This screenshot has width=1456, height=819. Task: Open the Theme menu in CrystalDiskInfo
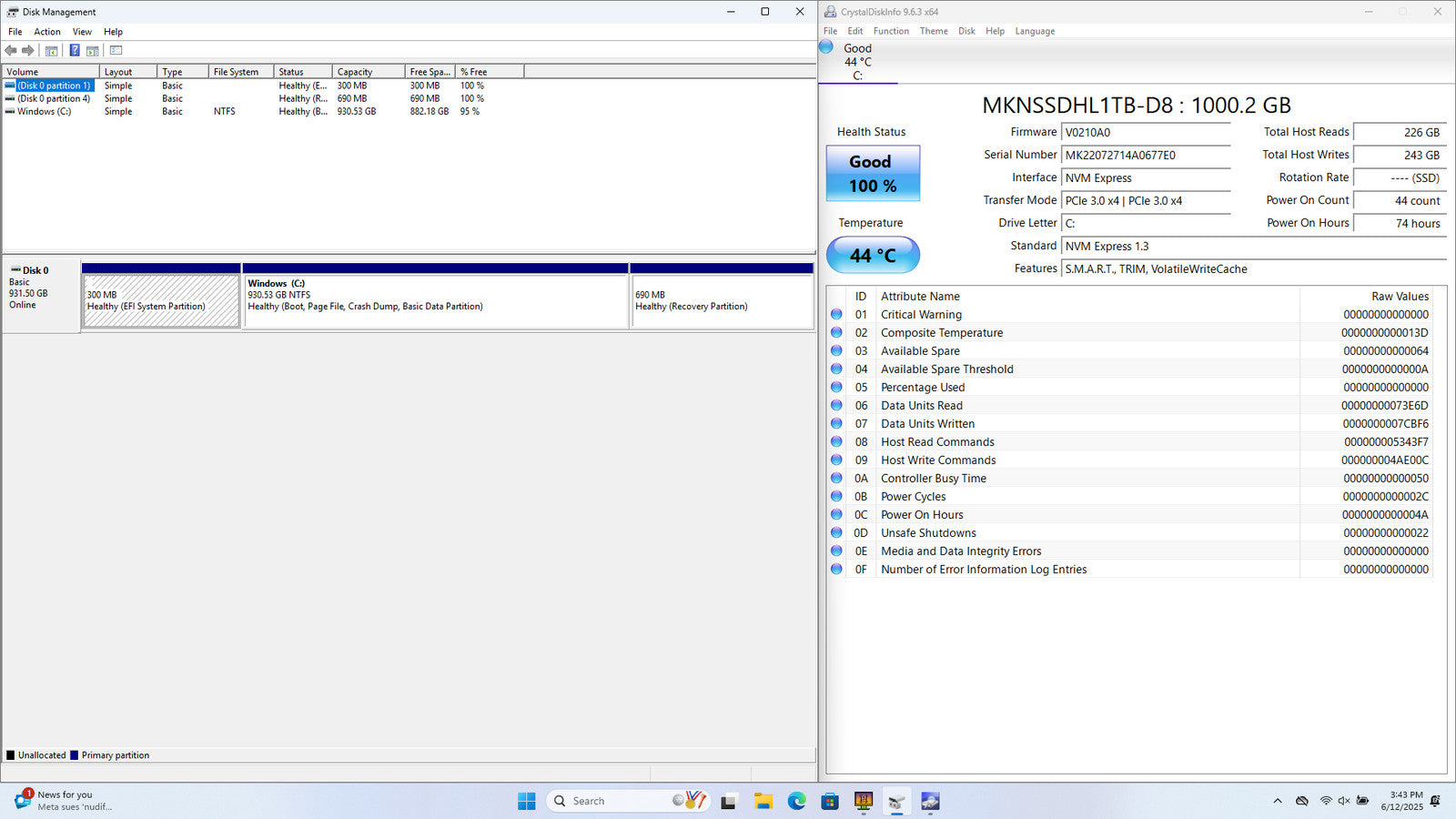tap(934, 31)
